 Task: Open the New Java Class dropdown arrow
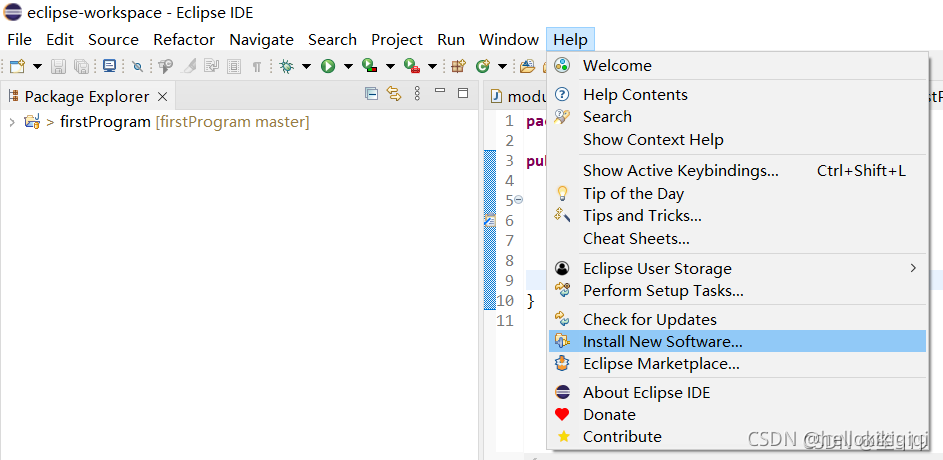click(x=502, y=66)
